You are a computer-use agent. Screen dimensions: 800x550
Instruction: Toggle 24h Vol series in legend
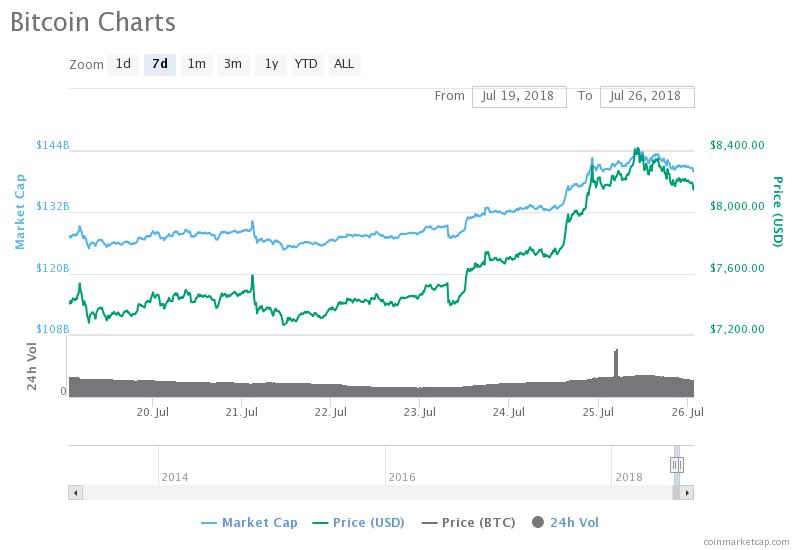tap(565, 522)
